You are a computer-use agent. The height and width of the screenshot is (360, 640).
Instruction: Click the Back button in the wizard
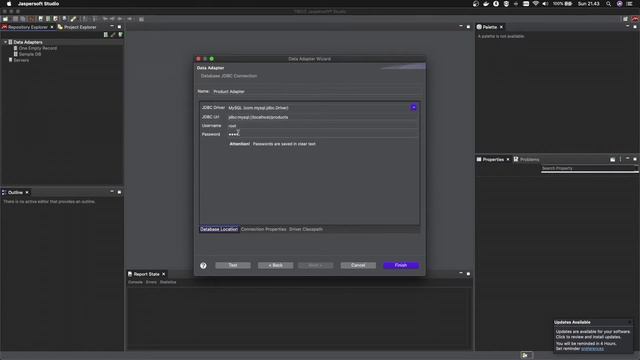[x=275, y=265]
